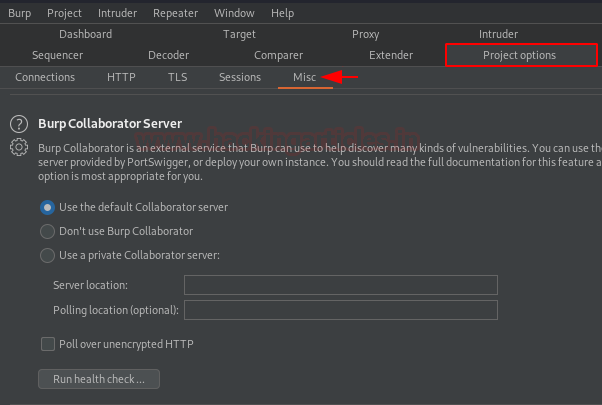Switch to the Dashboard tab

tap(86, 34)
